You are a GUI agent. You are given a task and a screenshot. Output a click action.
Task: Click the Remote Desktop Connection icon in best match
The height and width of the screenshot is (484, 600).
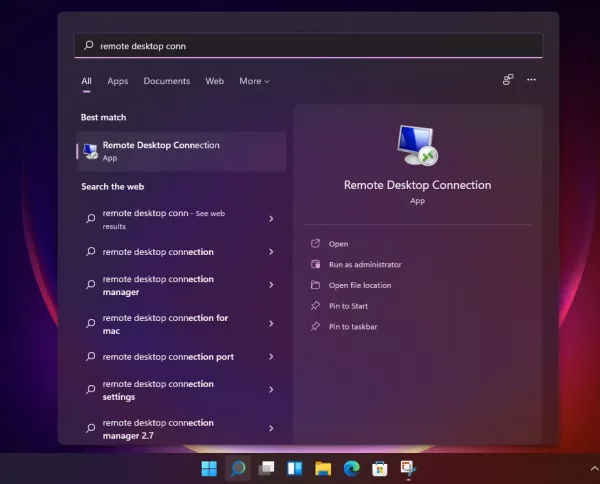91,151
